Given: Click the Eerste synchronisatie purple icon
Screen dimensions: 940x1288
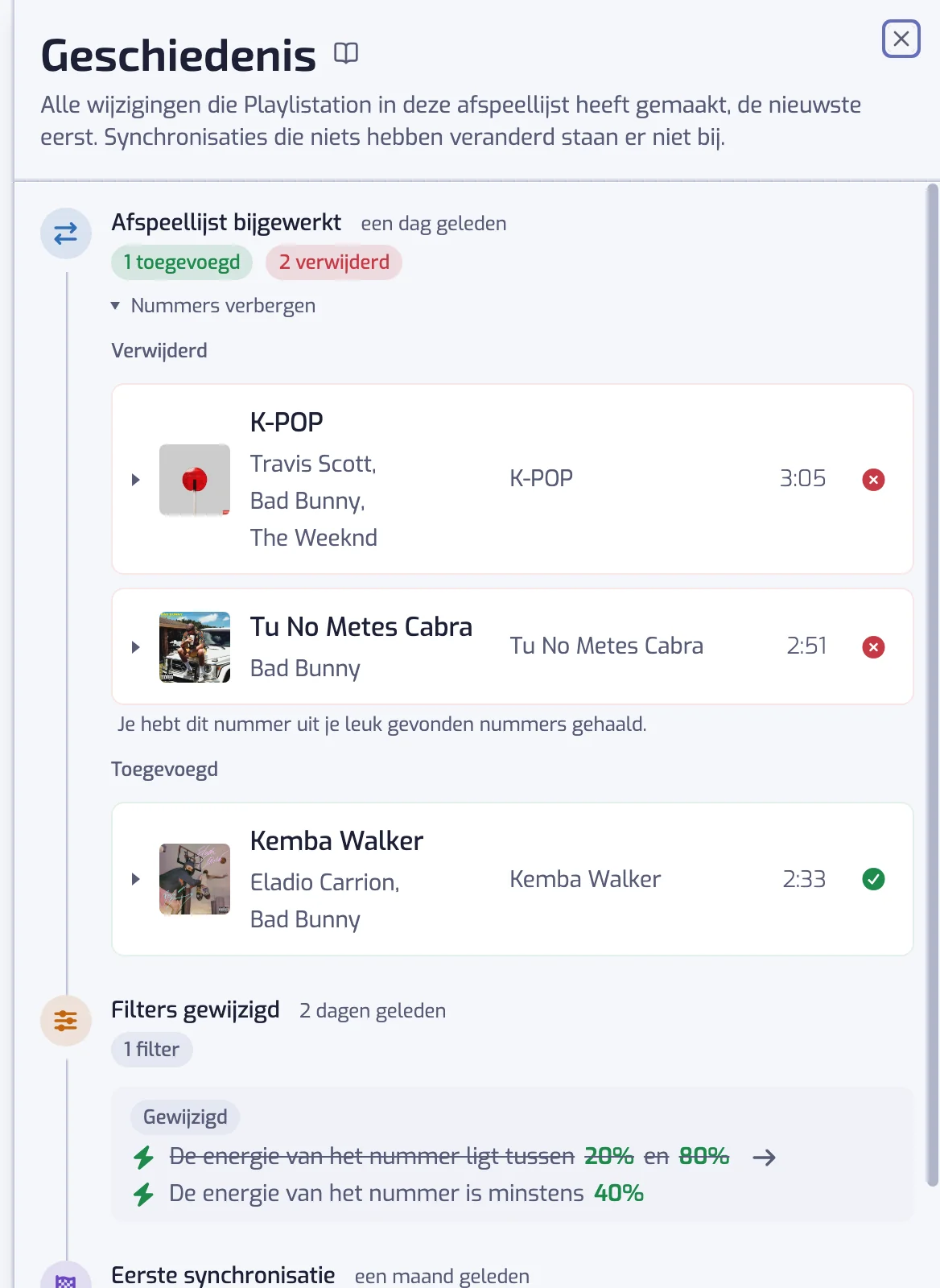Looking at the screenshot, I should click(66, 1276).
